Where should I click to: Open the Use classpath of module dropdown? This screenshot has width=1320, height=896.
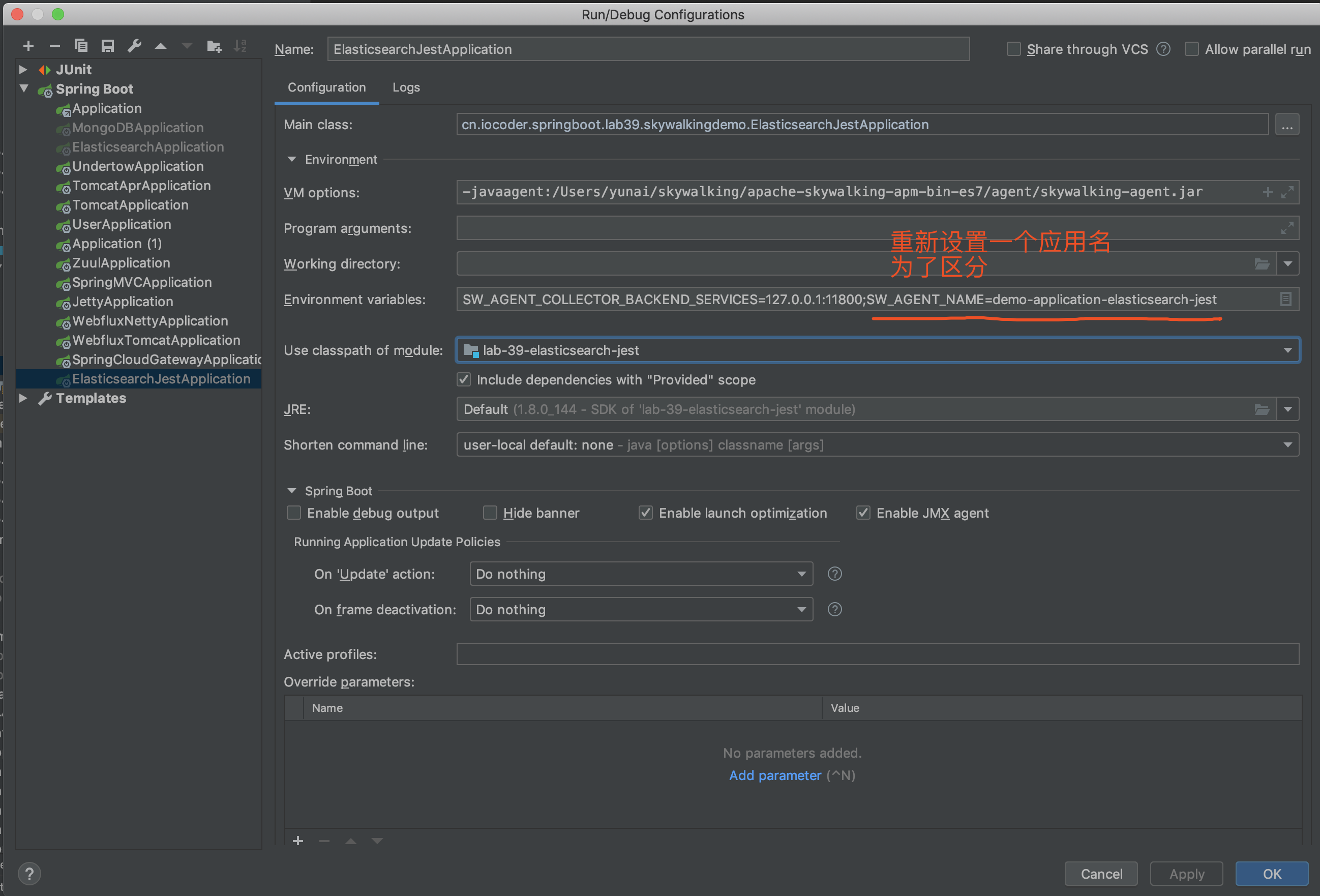1287,350
